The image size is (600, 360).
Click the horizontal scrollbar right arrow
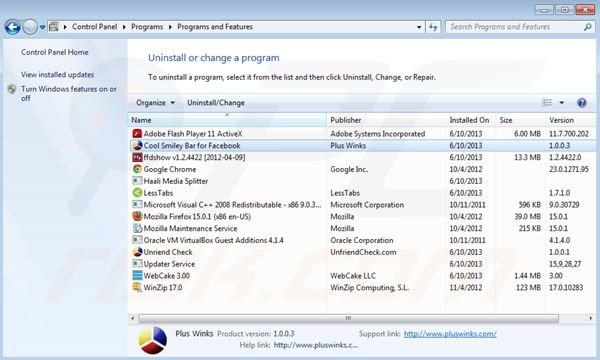pyautogui.click(x=591, y=318)
